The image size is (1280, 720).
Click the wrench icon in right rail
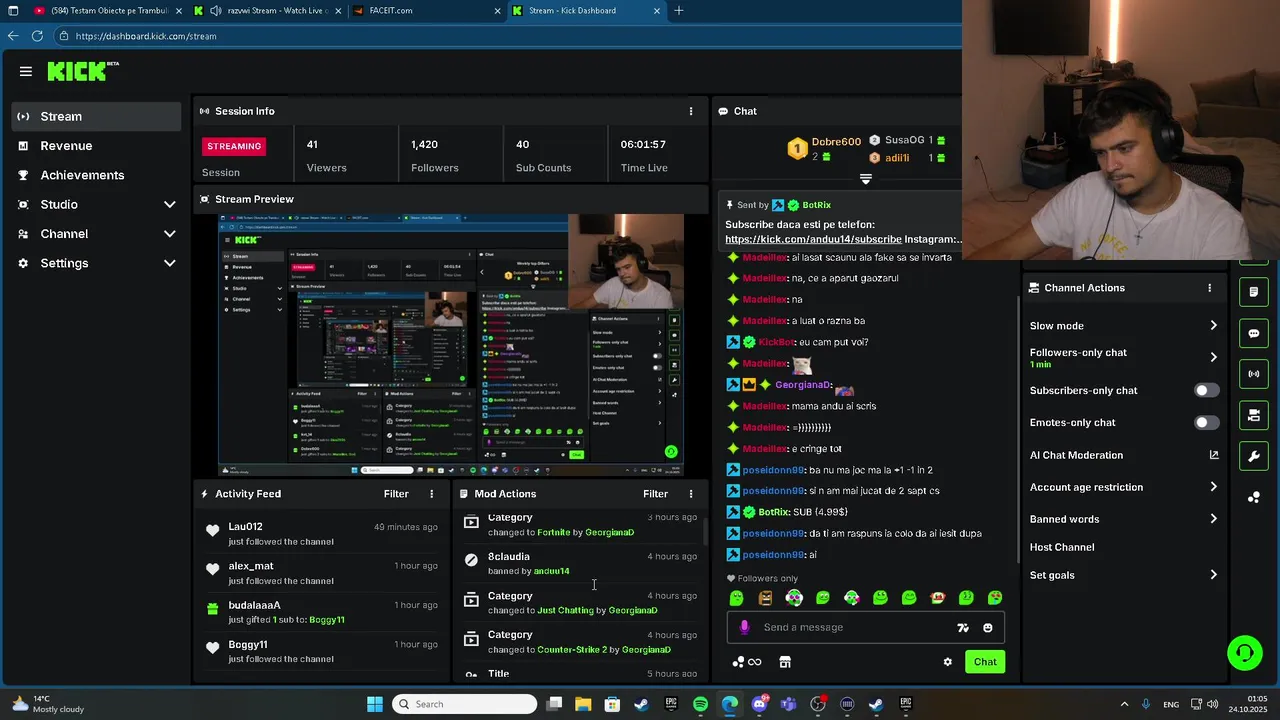[x=1254, y=457]
